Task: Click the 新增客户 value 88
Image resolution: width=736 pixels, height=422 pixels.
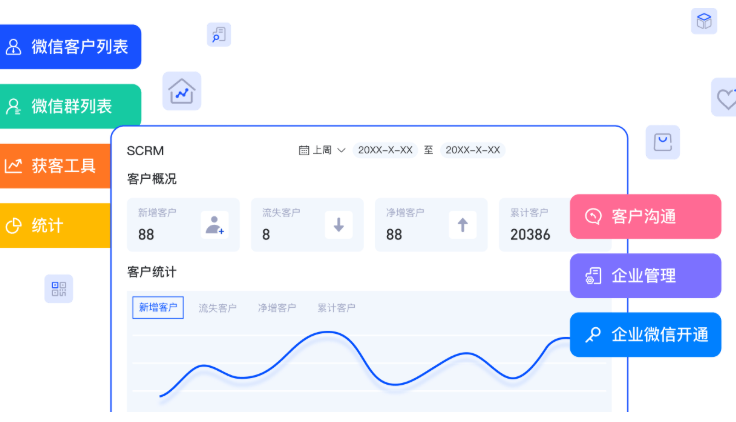Action: (146, 235)
